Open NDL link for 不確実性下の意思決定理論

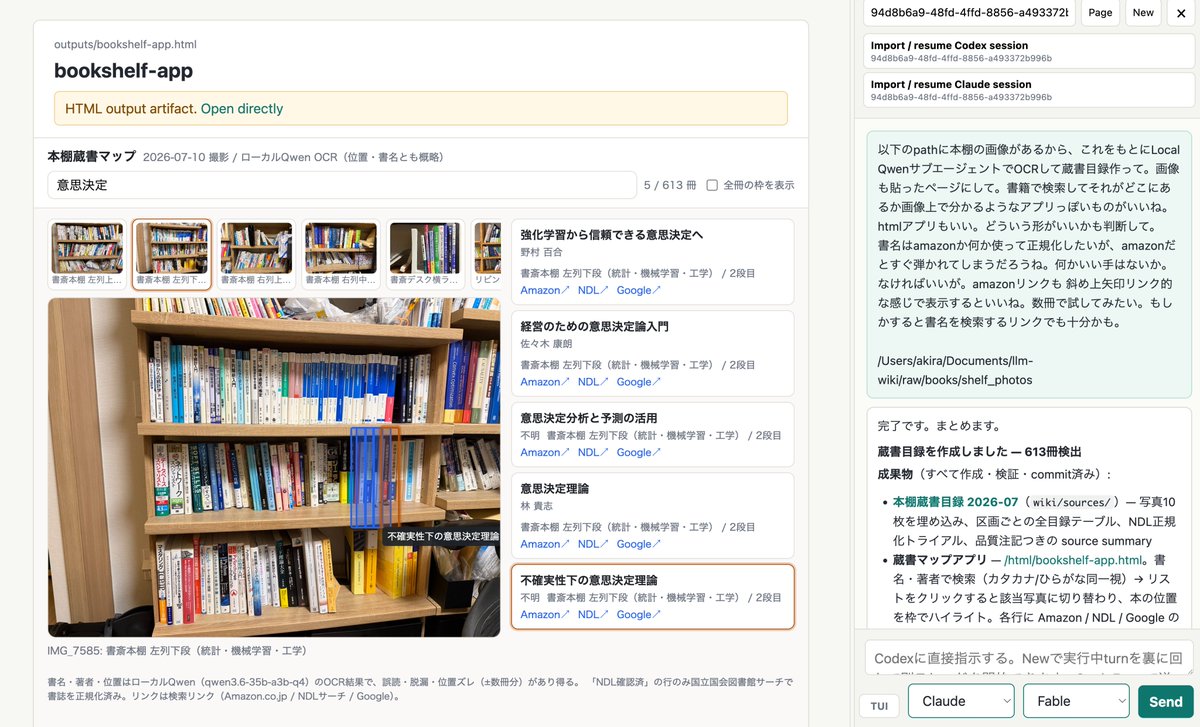593,614
